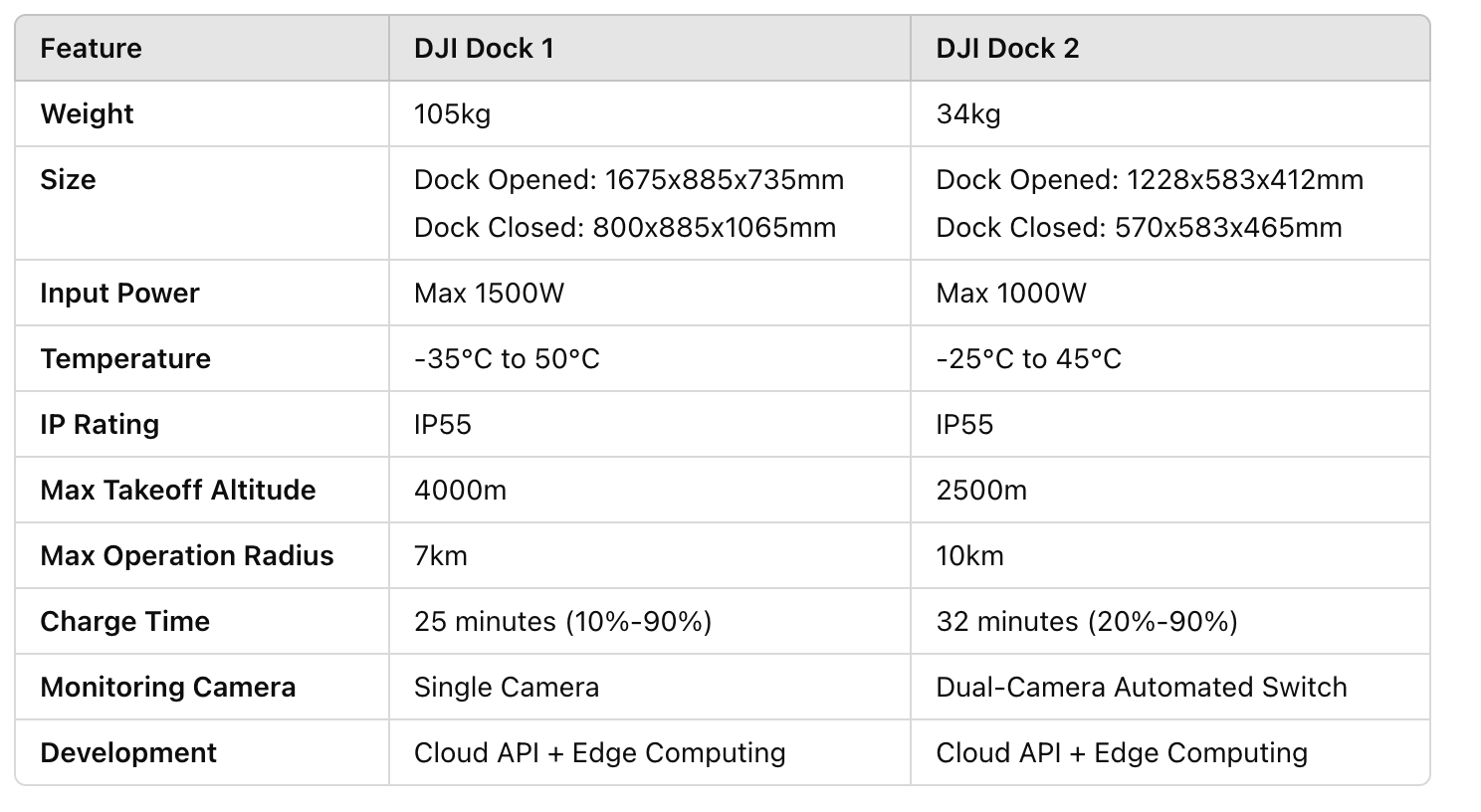Click the Feature column header
The height and width of the screenshot is (812, 1481).
coord(91,49)
